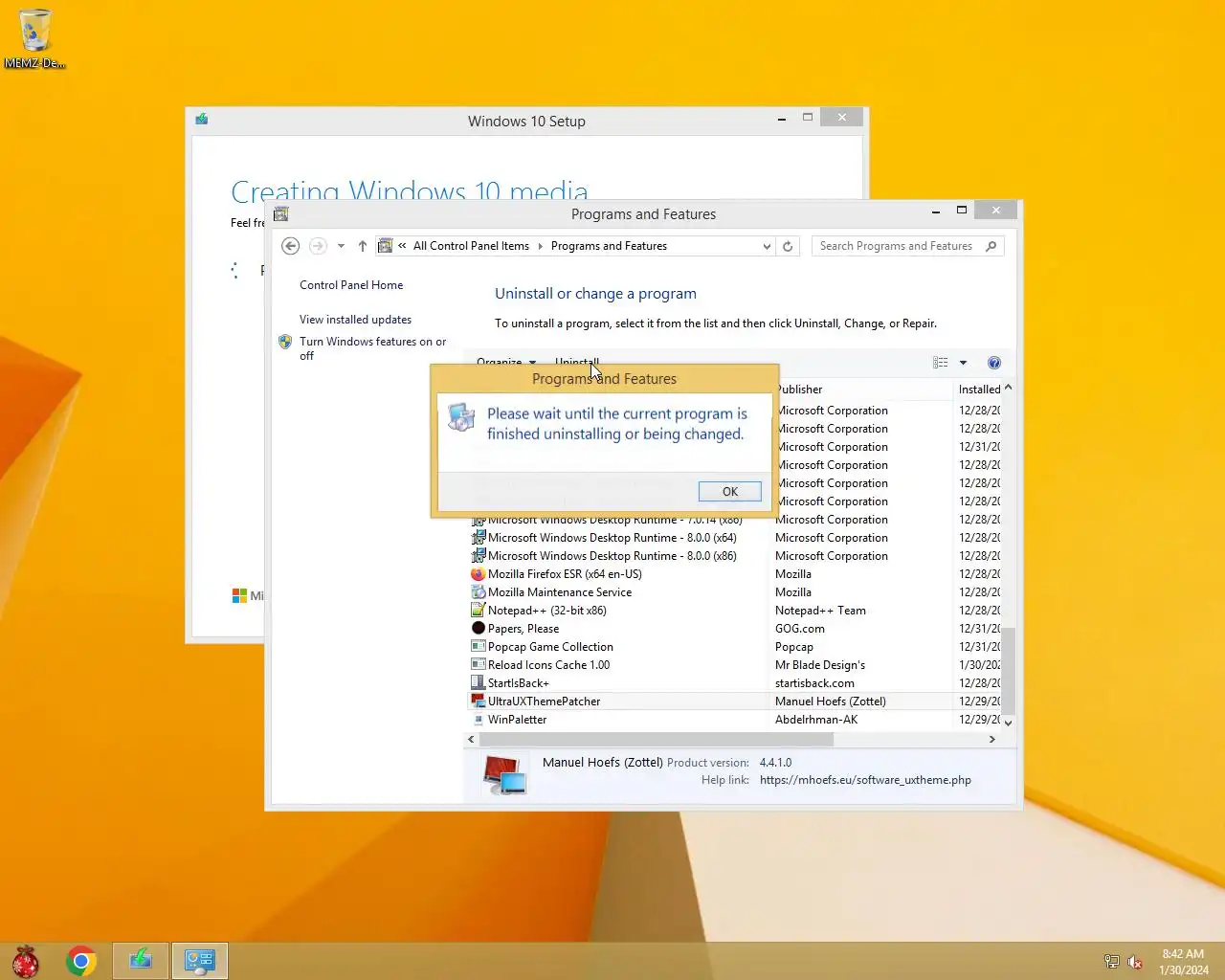Click startisback.com publisher cell
1225x980 pixels.
(x=814, y=683)
